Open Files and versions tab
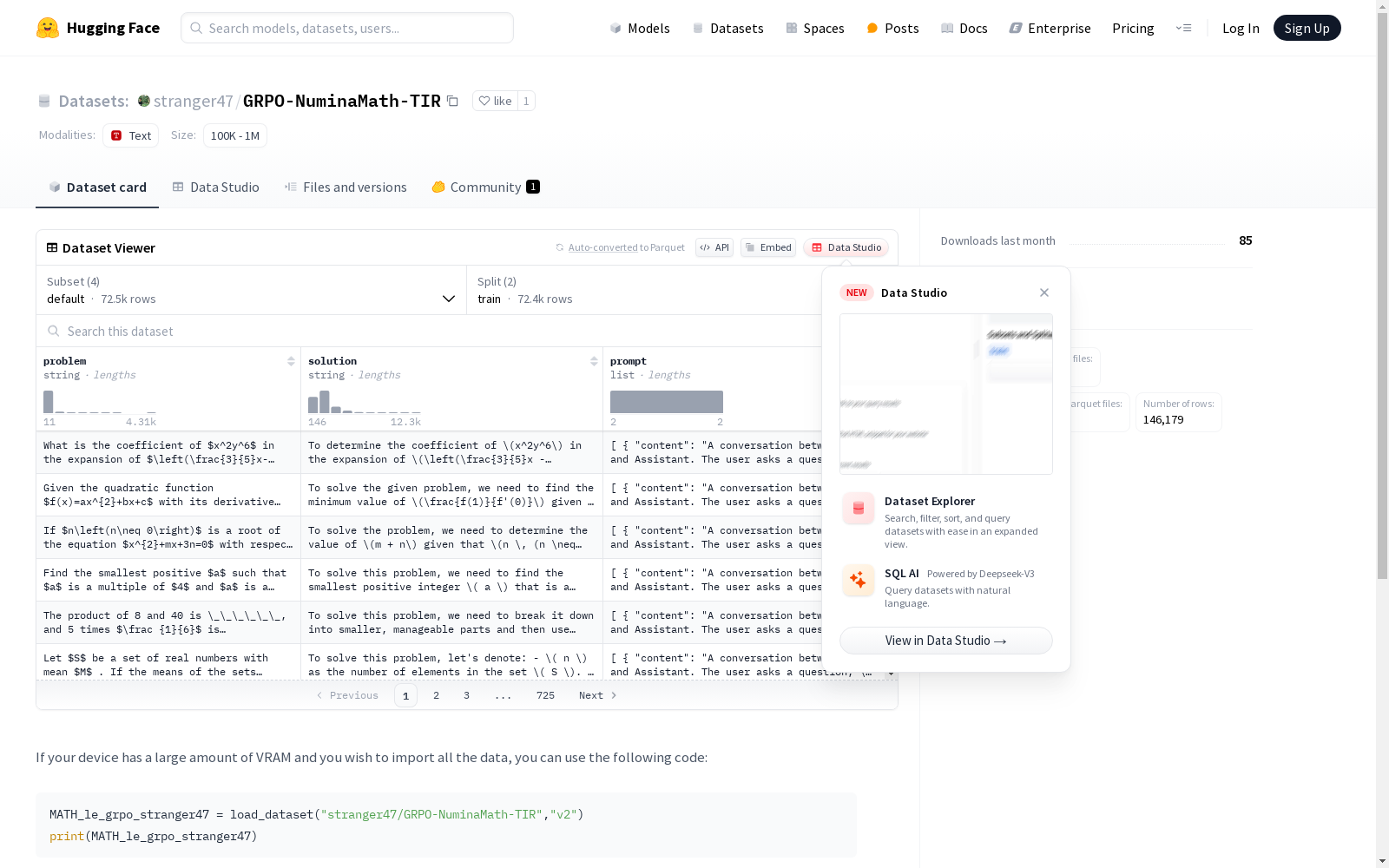This screenshot has height=868, width=1389. pos(346,187)
